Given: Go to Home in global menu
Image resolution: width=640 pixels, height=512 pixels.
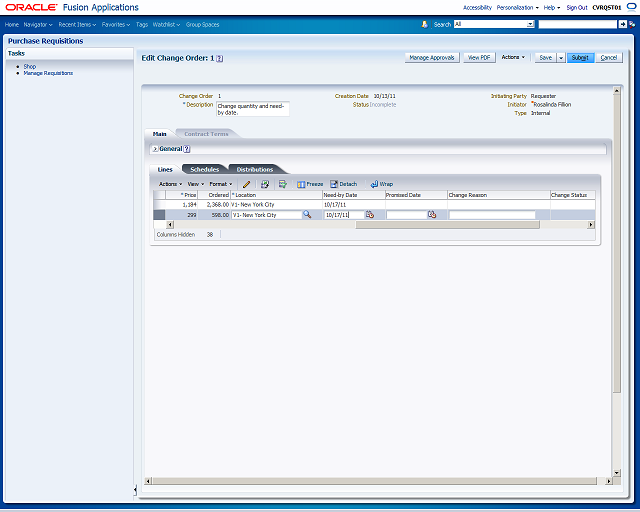Looking at the screenshot, I should click(12, 24).
